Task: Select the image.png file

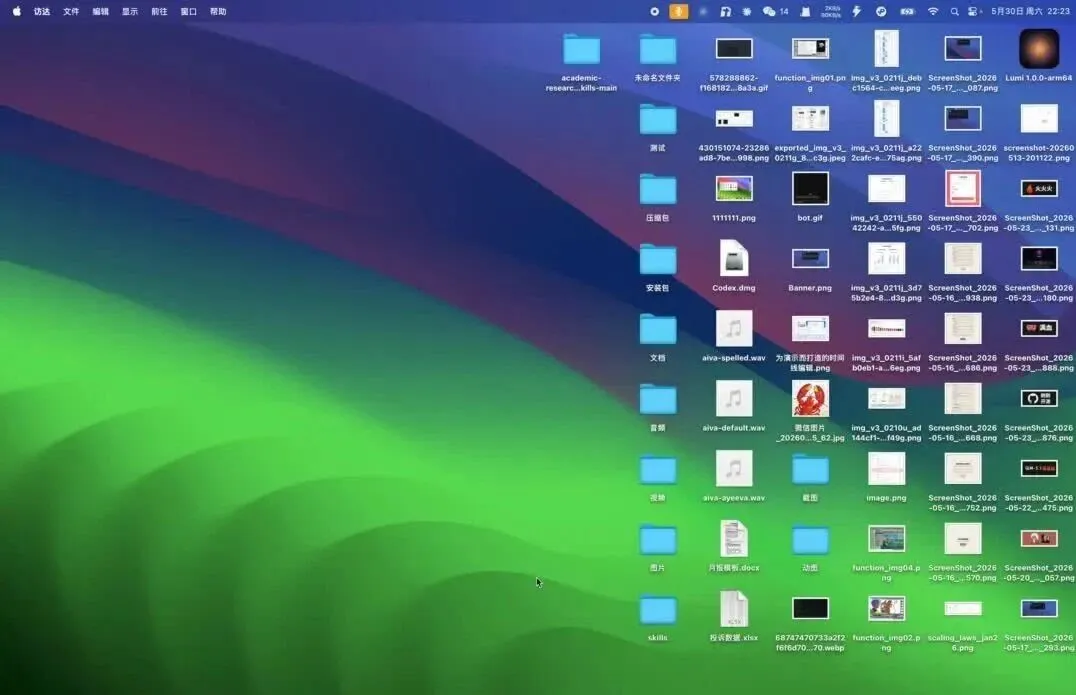Action: pyautogui.click(x=886, y=469)
